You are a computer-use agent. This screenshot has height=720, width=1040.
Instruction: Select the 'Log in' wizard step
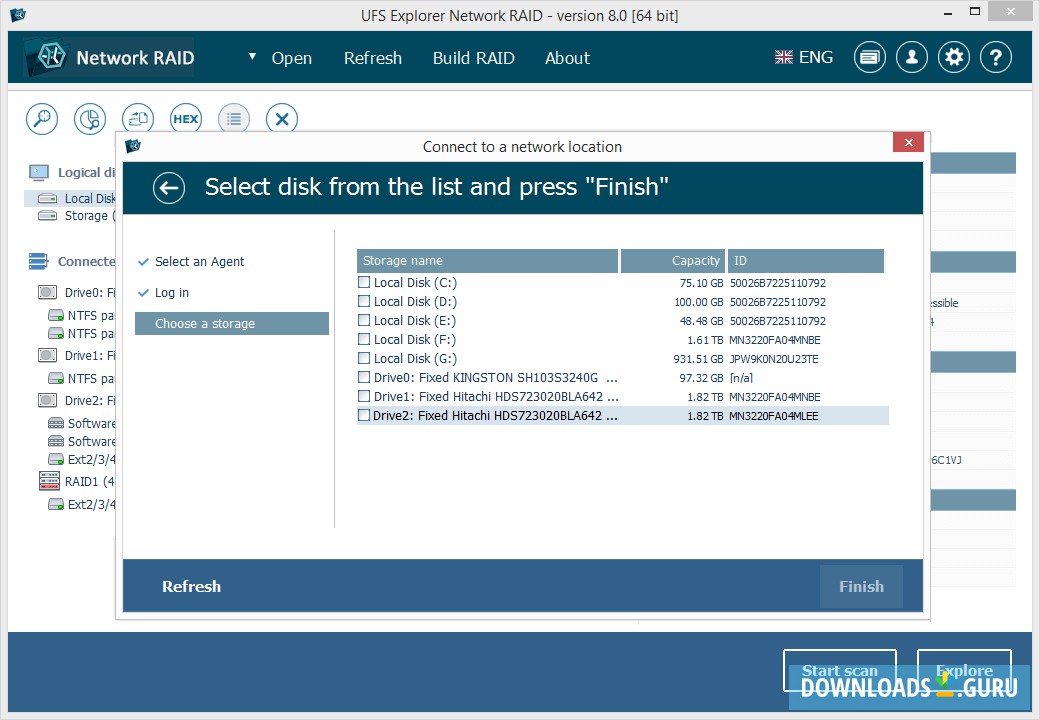172,292
